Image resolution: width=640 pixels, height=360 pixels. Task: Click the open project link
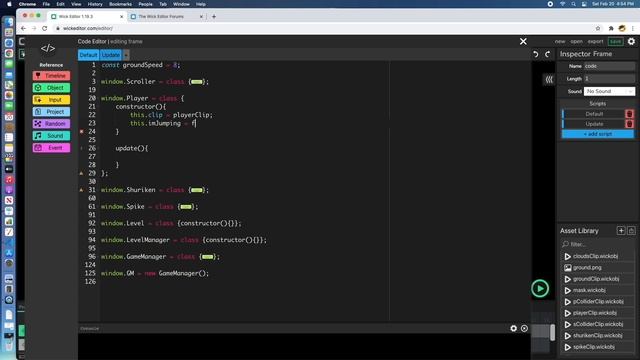(x=576, y=42)
